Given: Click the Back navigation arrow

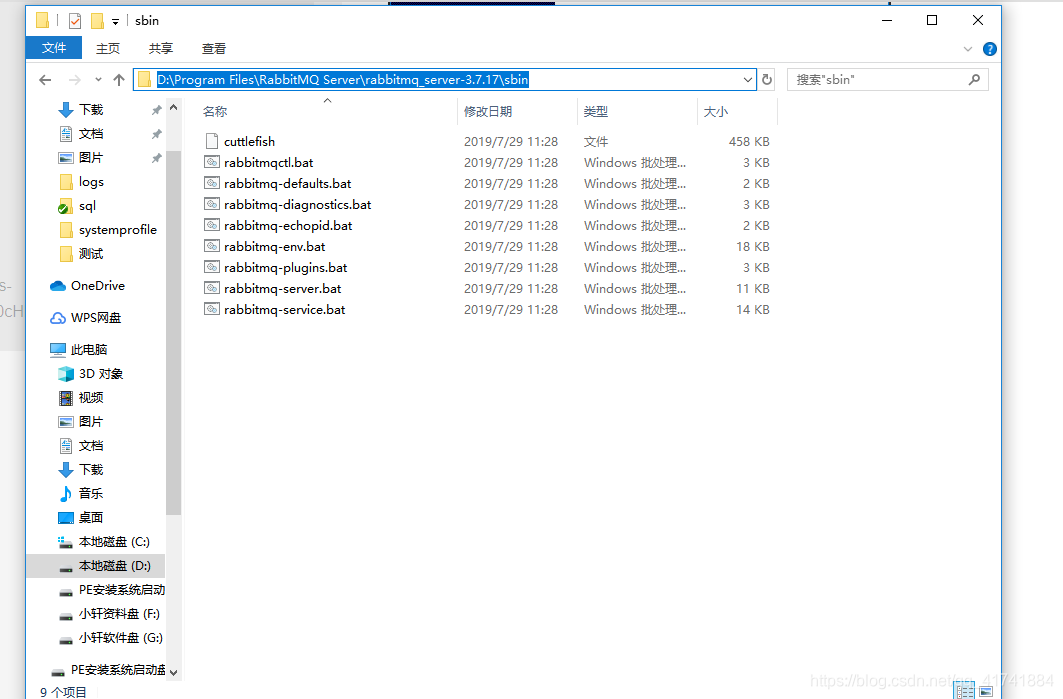Looking at the screenshot, I should coord(45,80).
